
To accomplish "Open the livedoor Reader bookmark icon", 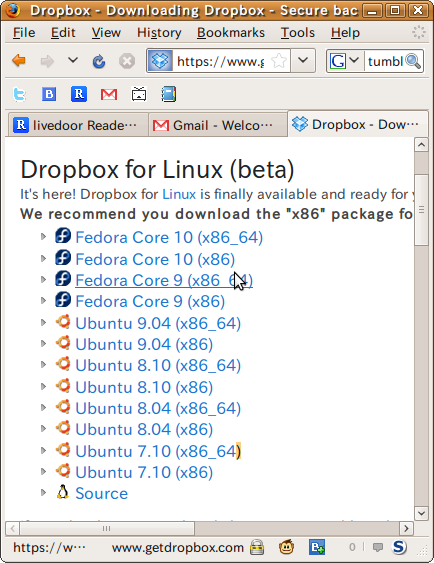I will tap(79, 94).
